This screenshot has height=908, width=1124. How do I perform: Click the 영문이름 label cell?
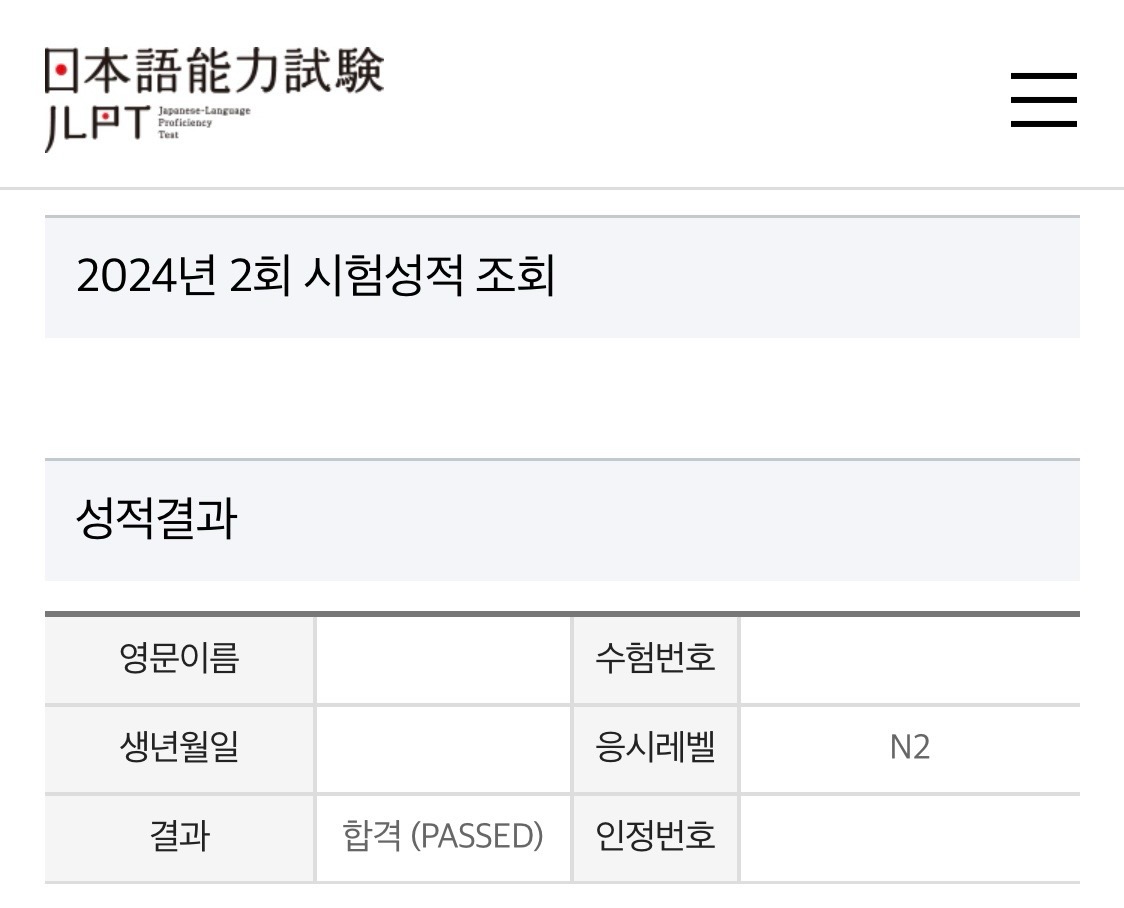[179, 659]
